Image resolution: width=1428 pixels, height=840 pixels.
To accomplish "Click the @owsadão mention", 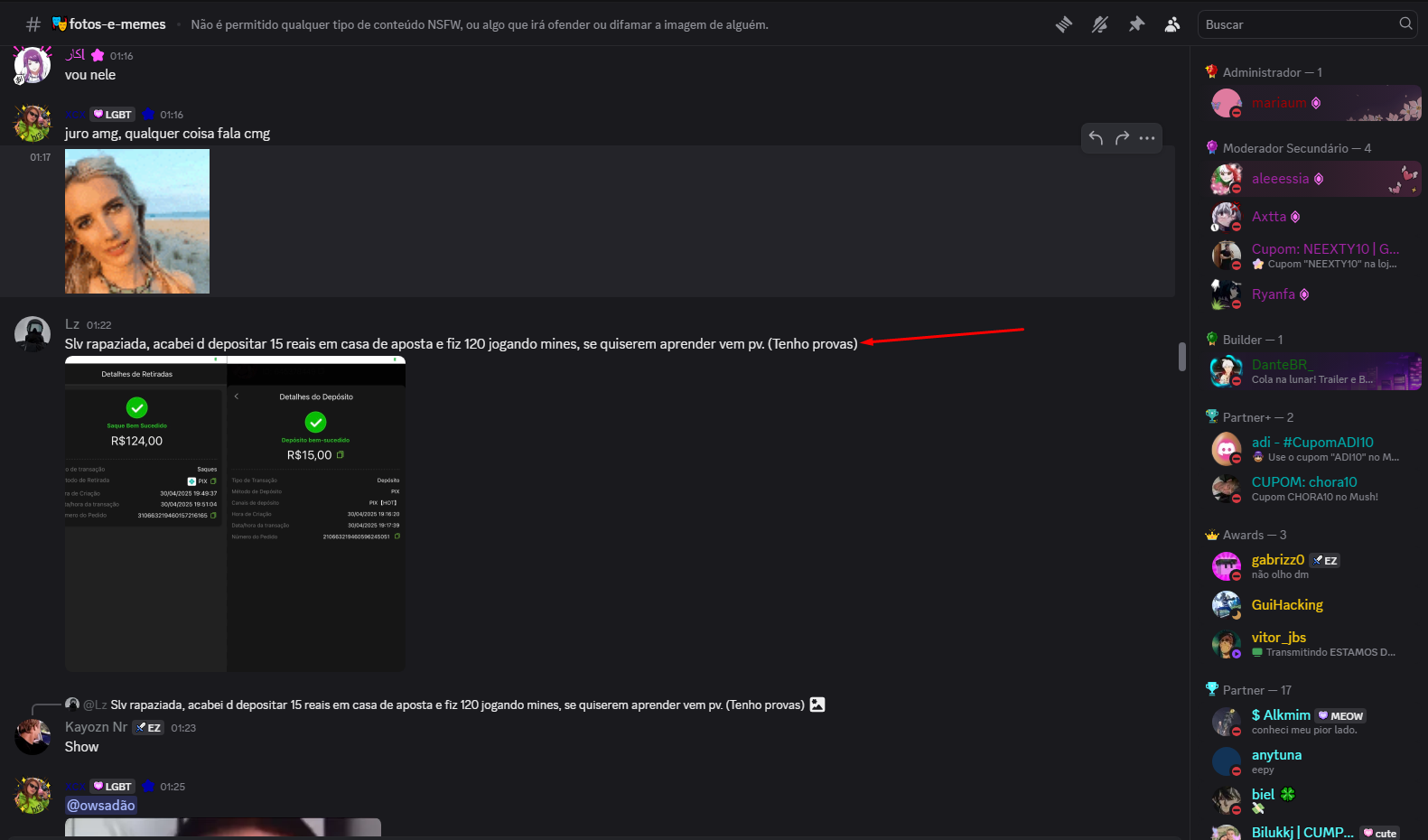I will tap(101, 806).
